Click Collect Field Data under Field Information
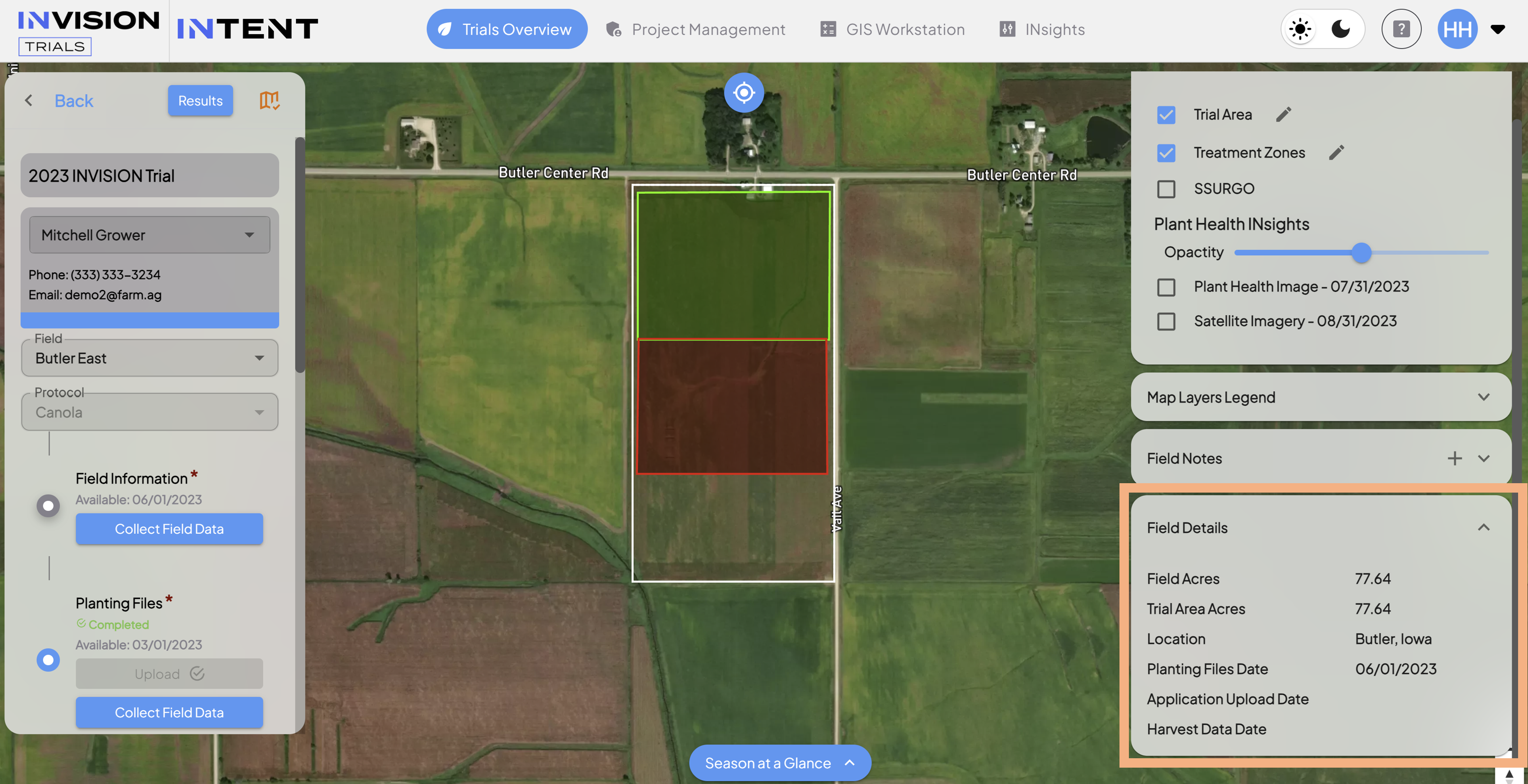This screenshot has height=784, width=1528. [x=169, y=528]
